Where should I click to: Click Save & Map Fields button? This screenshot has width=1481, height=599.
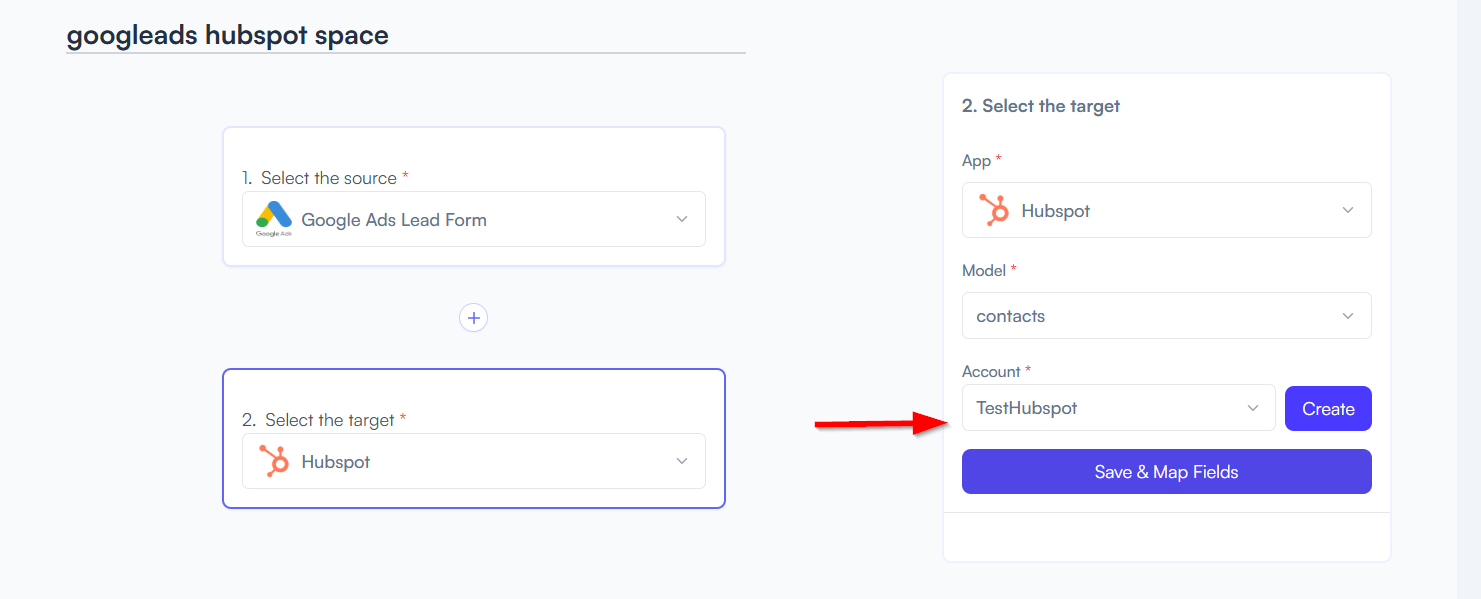(x=1167, y=472)
